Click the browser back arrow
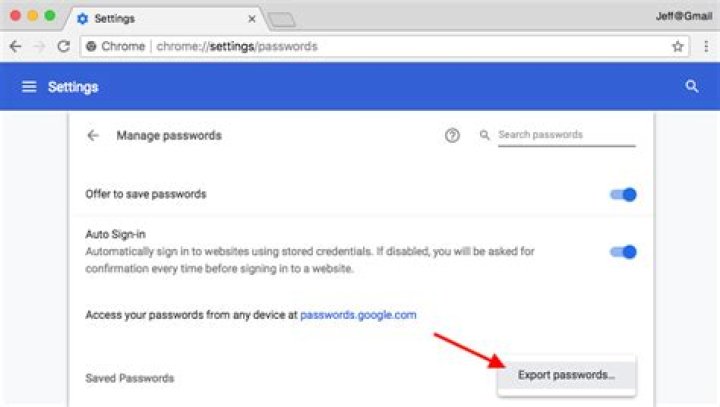Screen dimensions: 720x407 (x=15, y=46)
